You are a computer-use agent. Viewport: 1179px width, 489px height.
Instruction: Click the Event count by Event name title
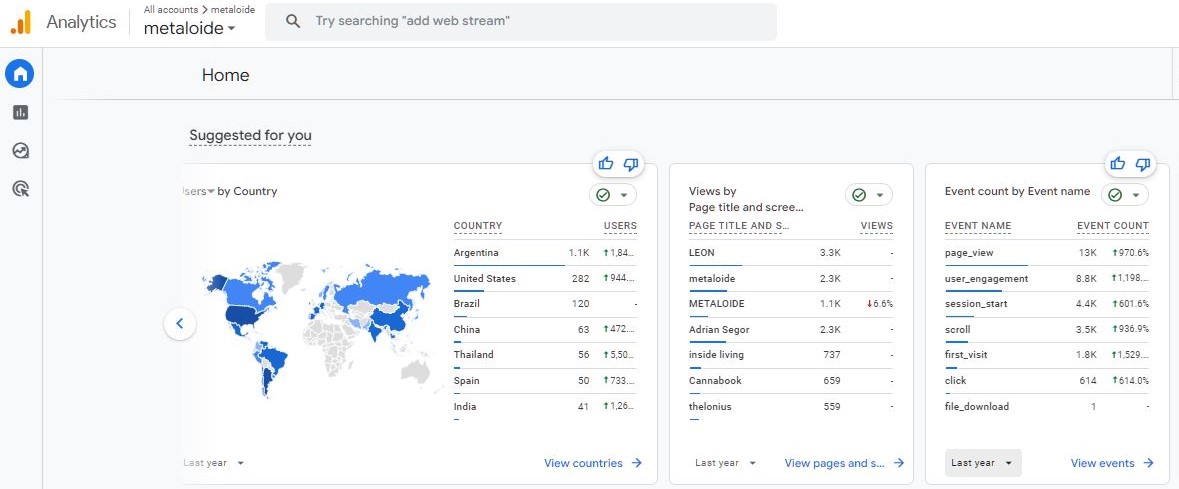pos(1017,191)
